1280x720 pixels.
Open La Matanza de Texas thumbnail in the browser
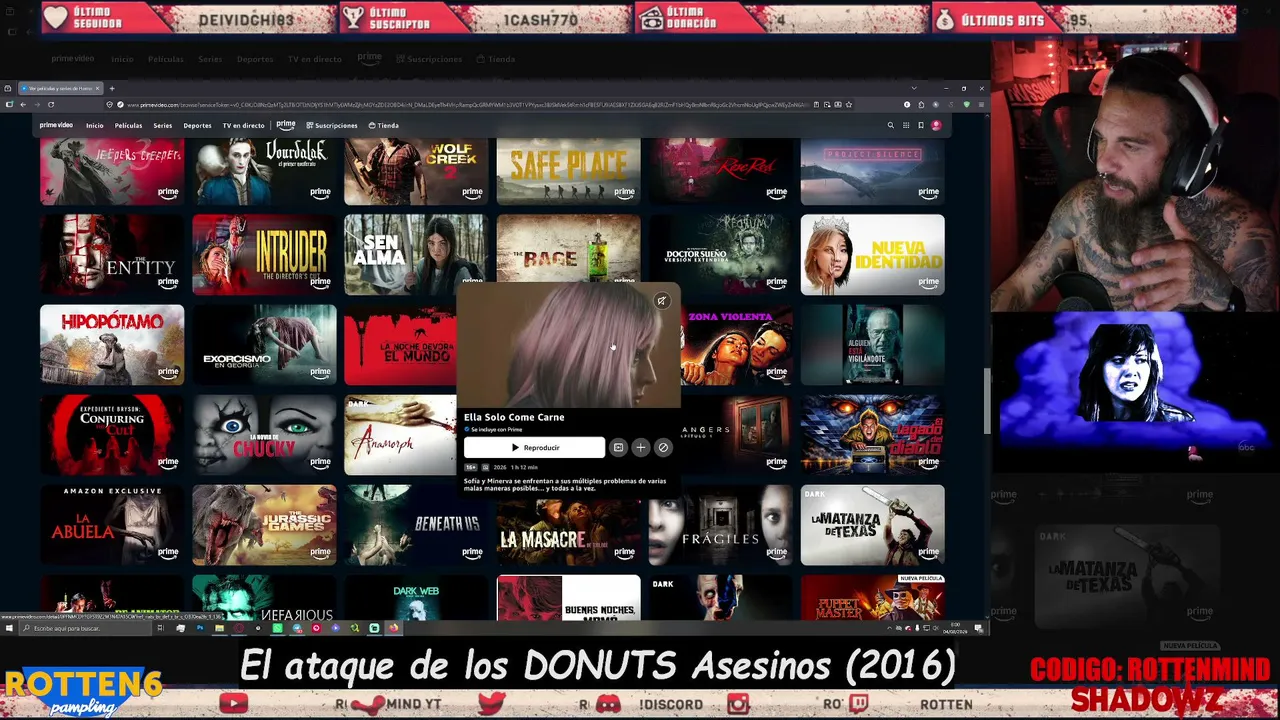pyautogui.click(x=872, y=525)
